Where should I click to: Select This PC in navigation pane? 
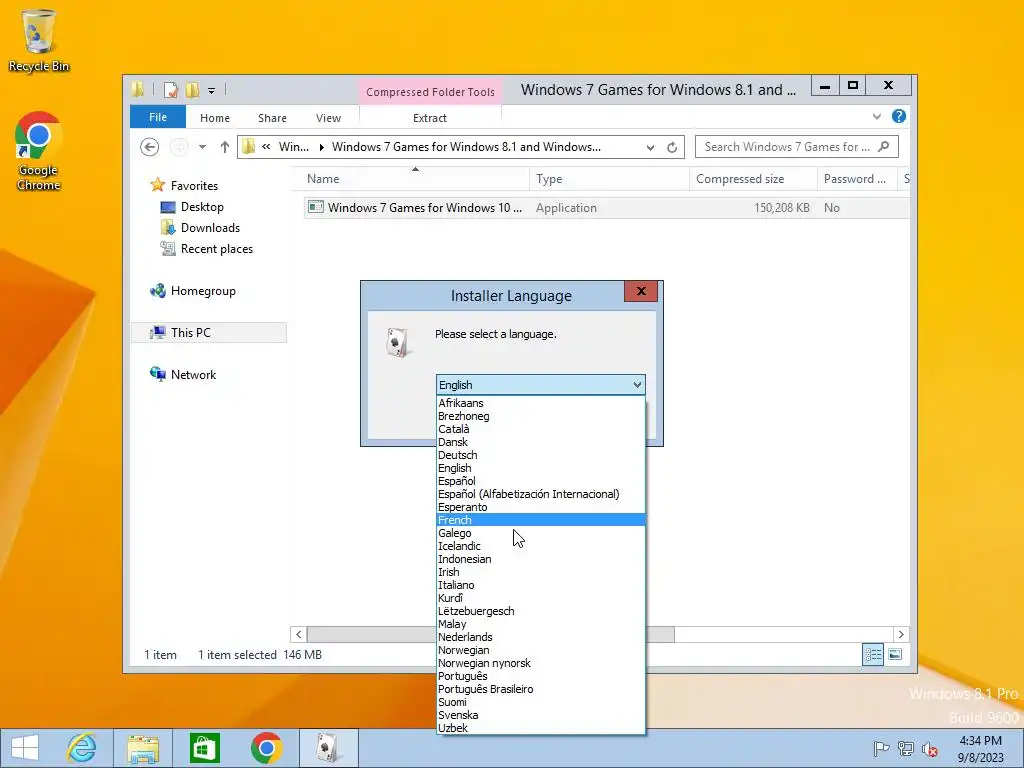[209, 332]
